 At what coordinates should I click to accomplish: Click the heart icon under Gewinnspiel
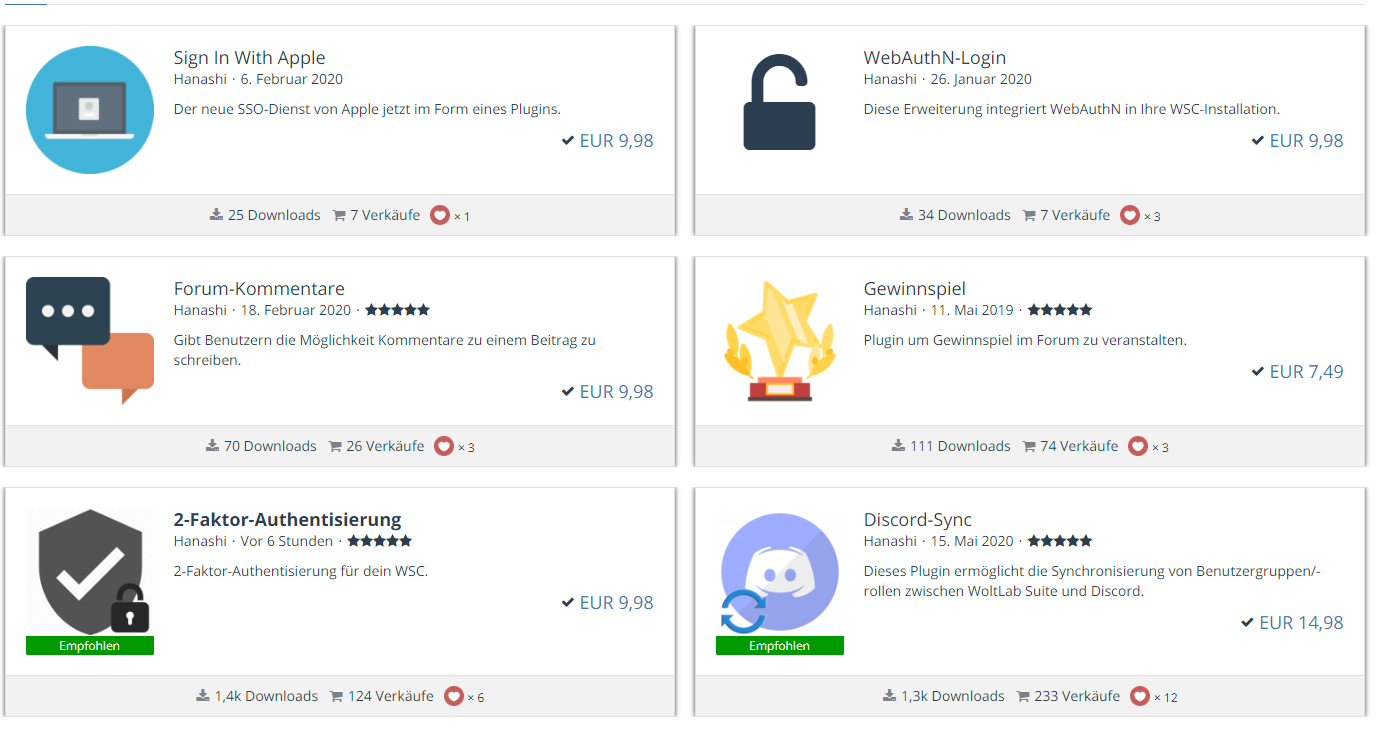pos(1138,446)
